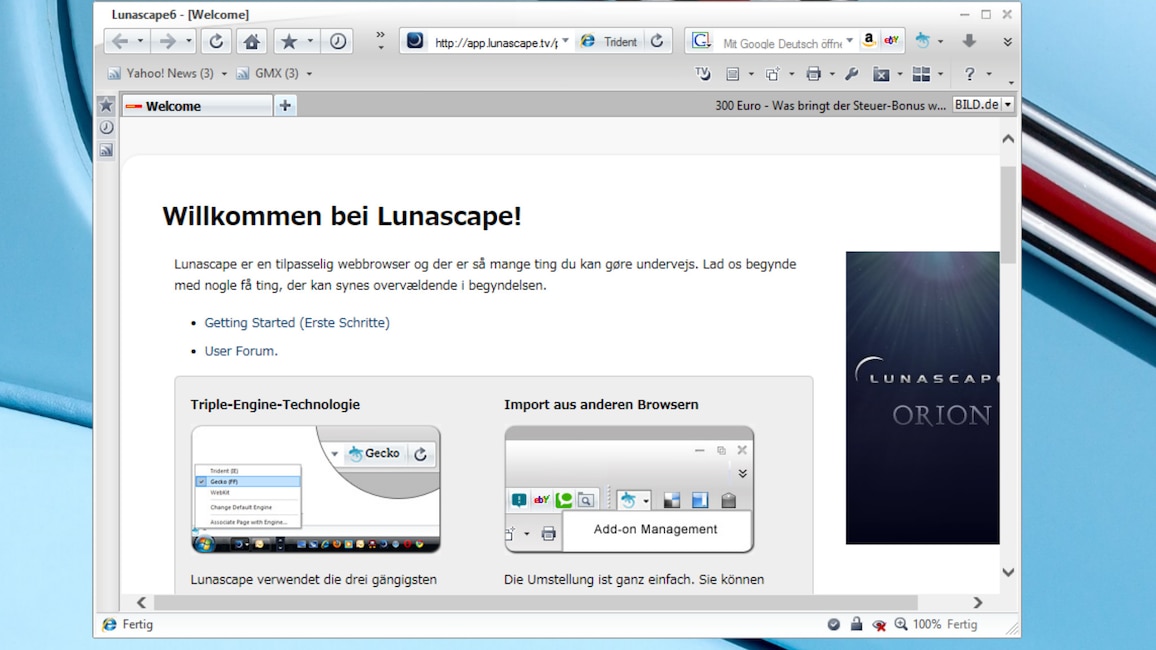Open the feeds icon in the sidebar
The image size is (1156, 650).
pos(106,150)
